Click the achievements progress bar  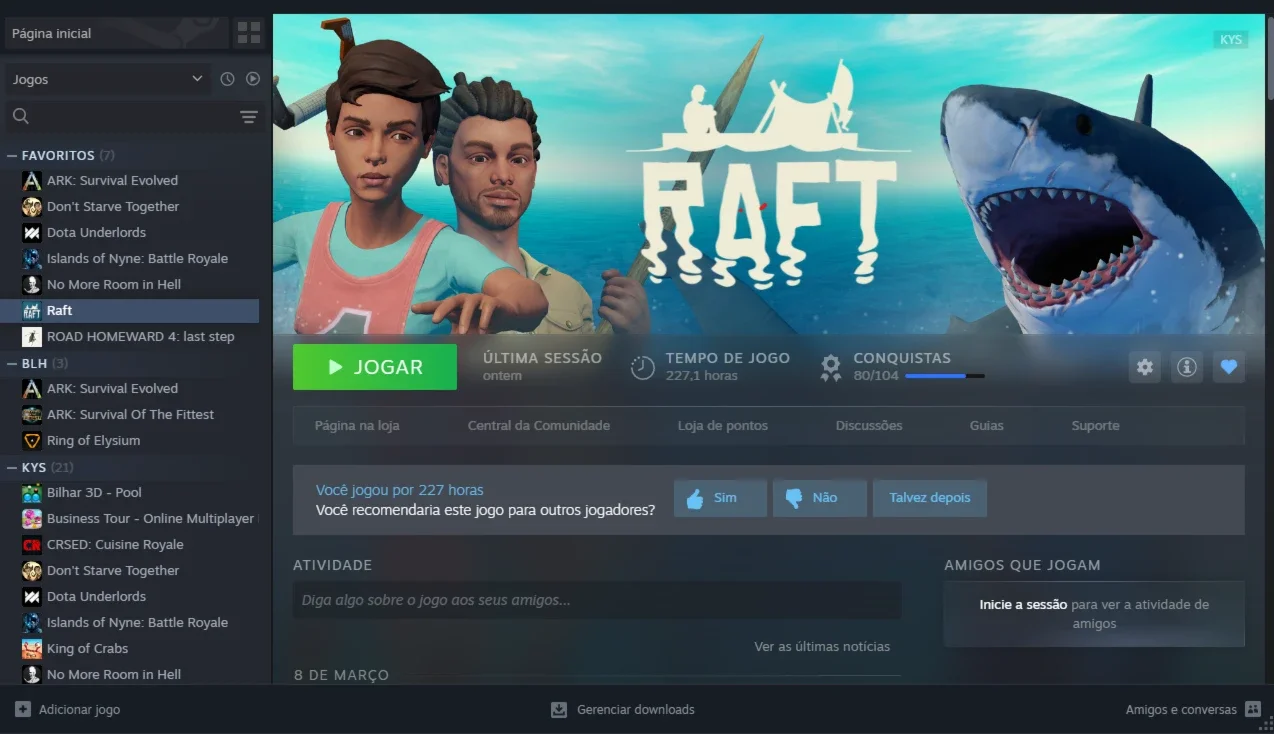(944, 376)
